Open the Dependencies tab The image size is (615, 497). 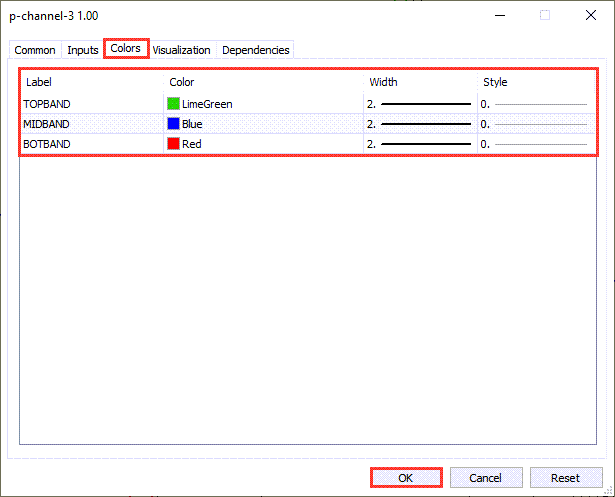255,50
